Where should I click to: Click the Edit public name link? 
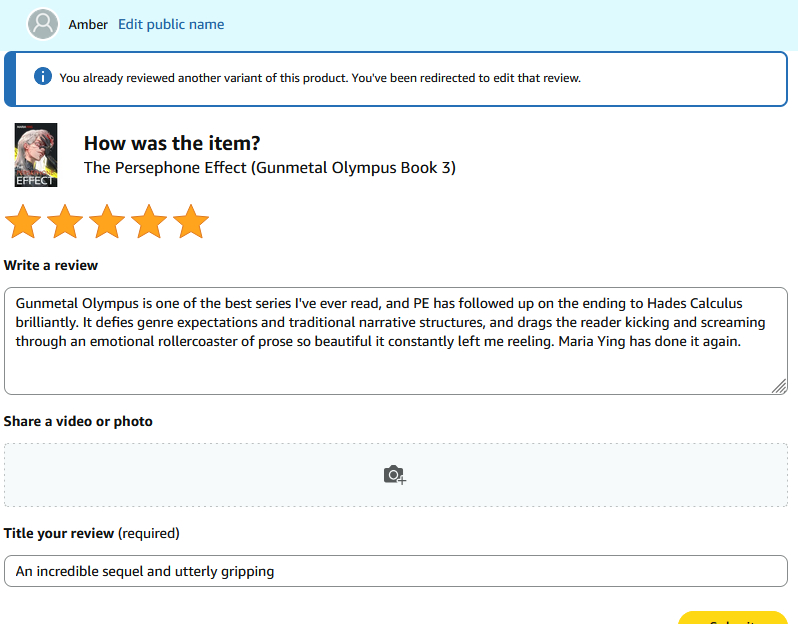pyautogui.click(x=171, y=24)
